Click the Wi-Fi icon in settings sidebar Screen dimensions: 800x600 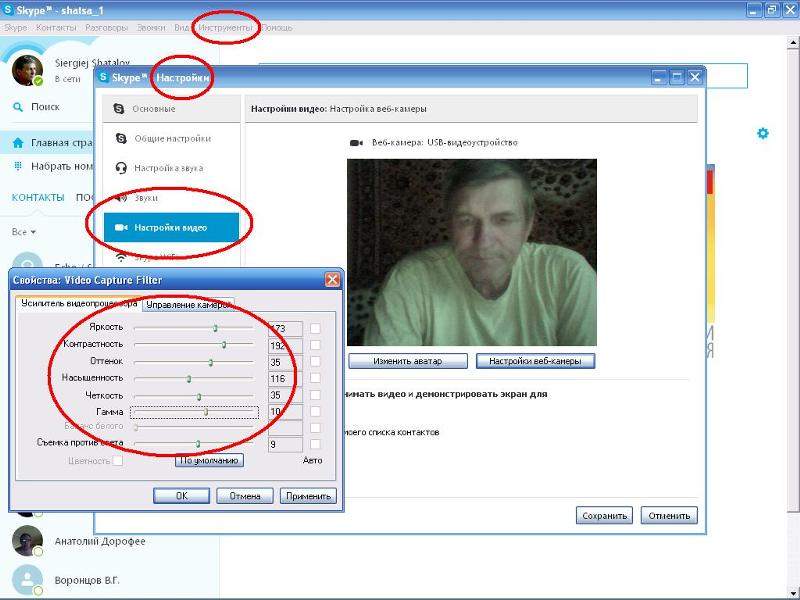click(121, 257)
